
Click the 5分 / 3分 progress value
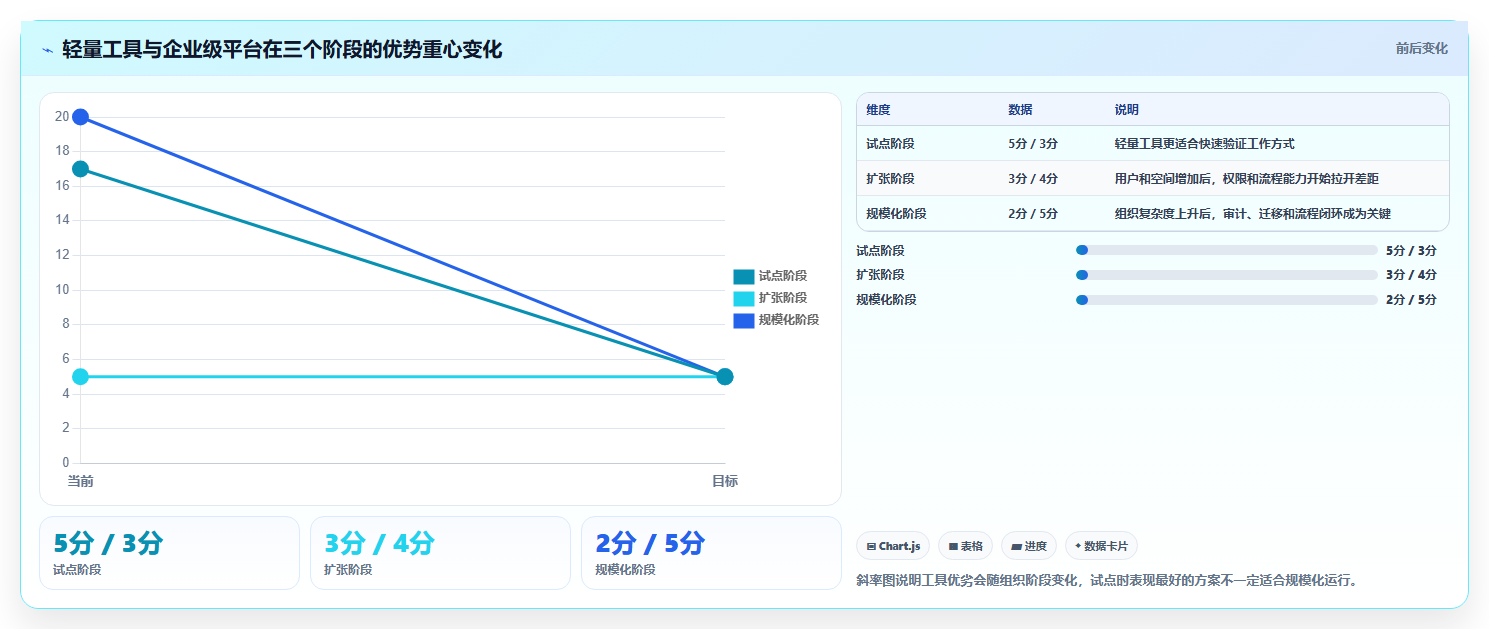pos(1411,251)
